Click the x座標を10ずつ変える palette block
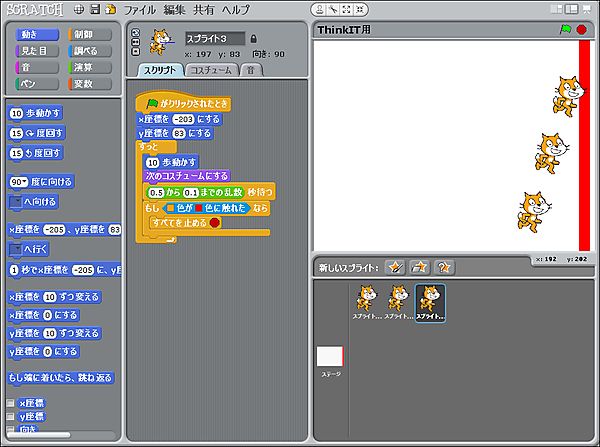This screenshot has height=447, width=600. click(x=54, y=297)
